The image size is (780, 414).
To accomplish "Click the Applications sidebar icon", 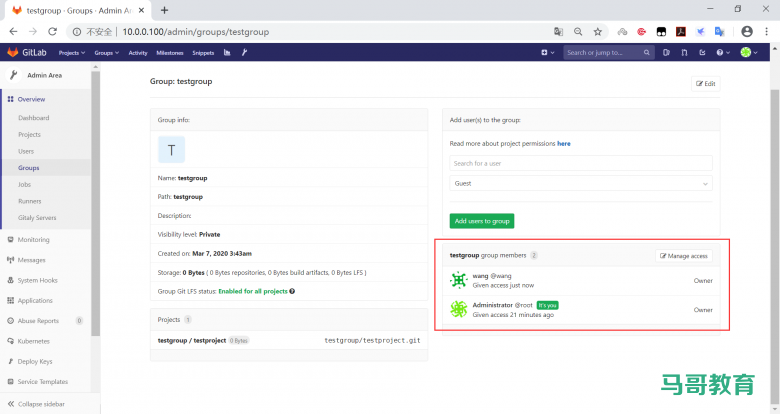I will pyautogui.click(x=10, y=301).
